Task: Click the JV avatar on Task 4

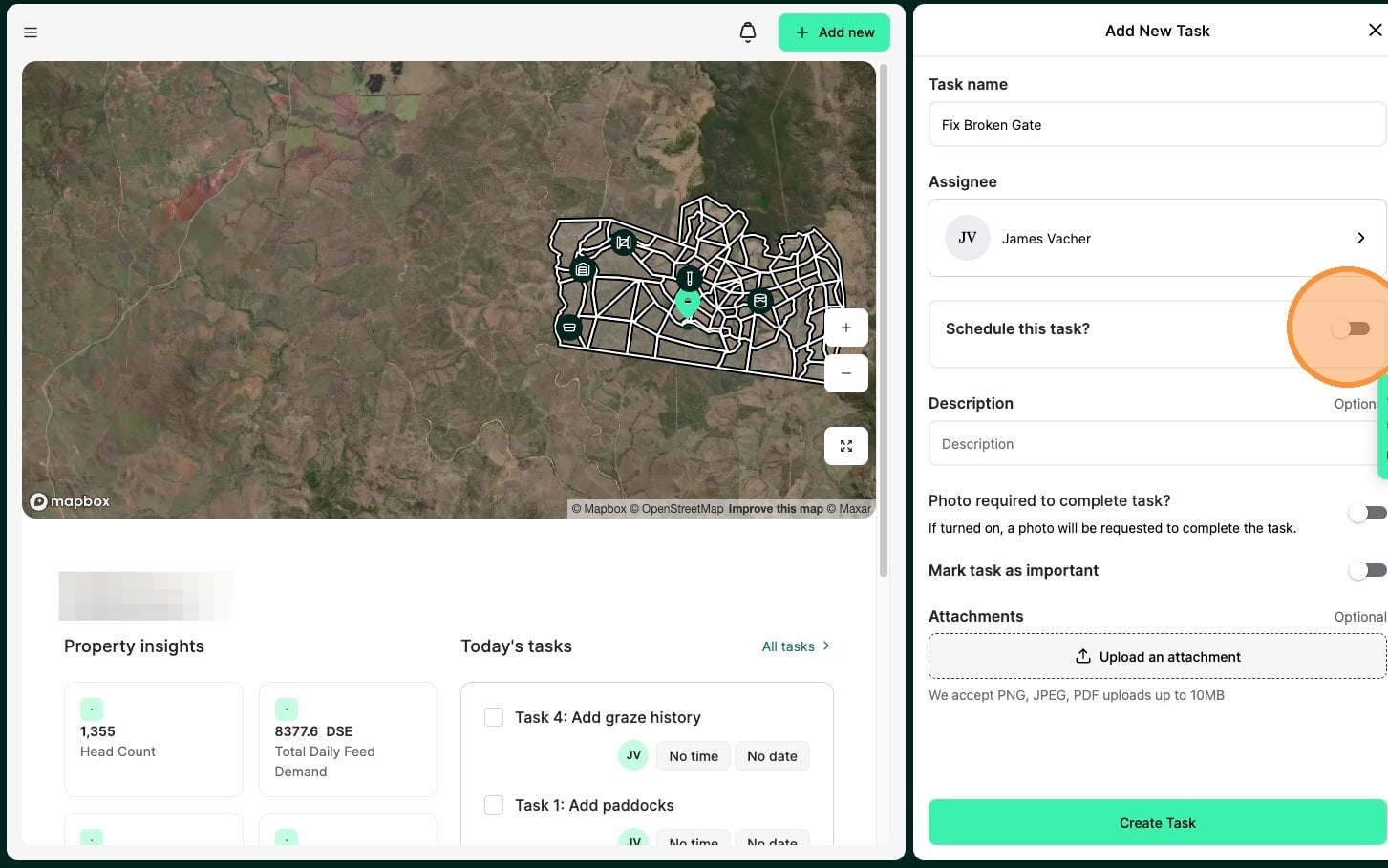Action: [x=633, y=755]
